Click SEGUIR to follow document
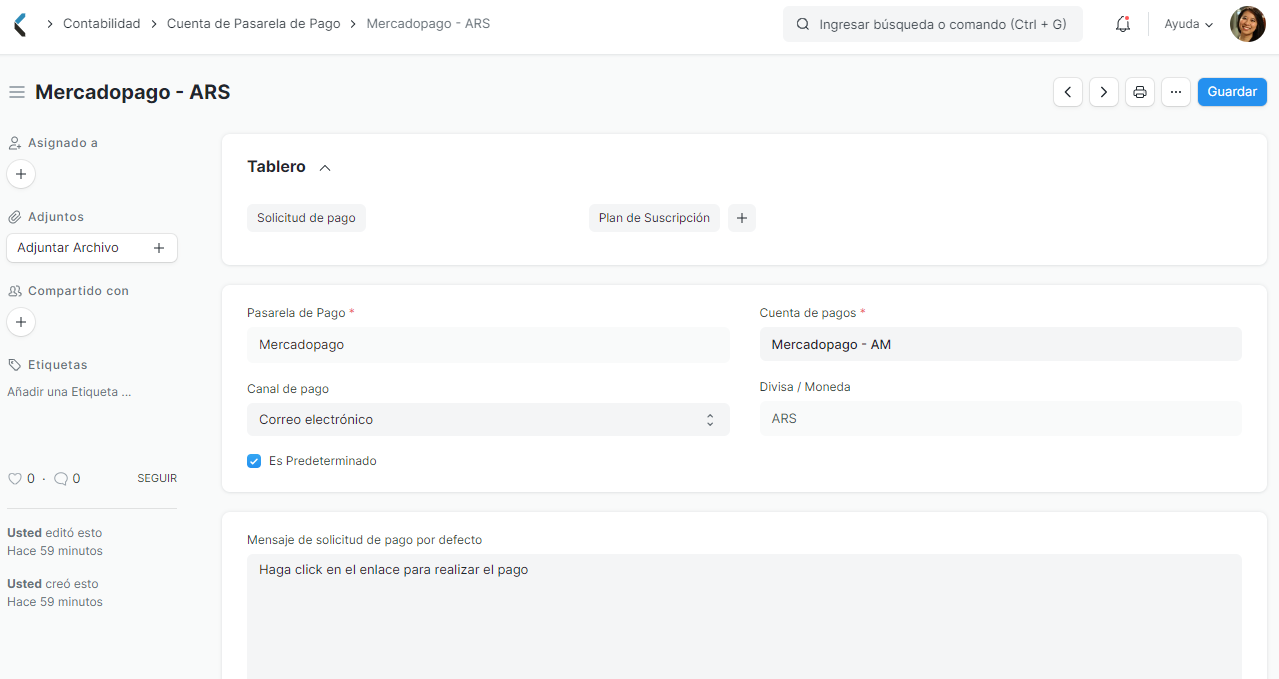This screenshot has width=1279, height=679. click(157, 479)
